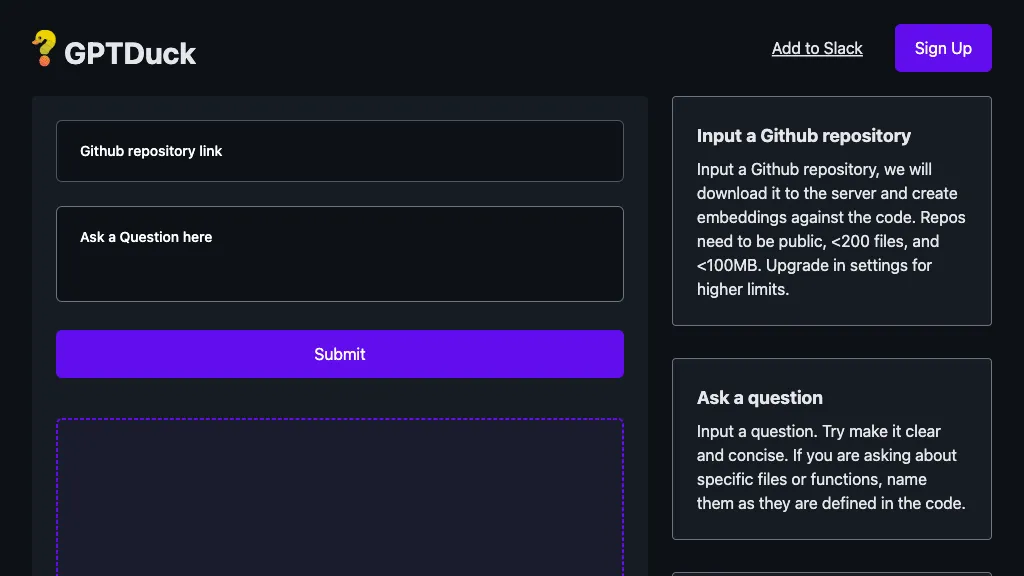
Task: Click the yellow duck logo icon
Action: (44, 48)
